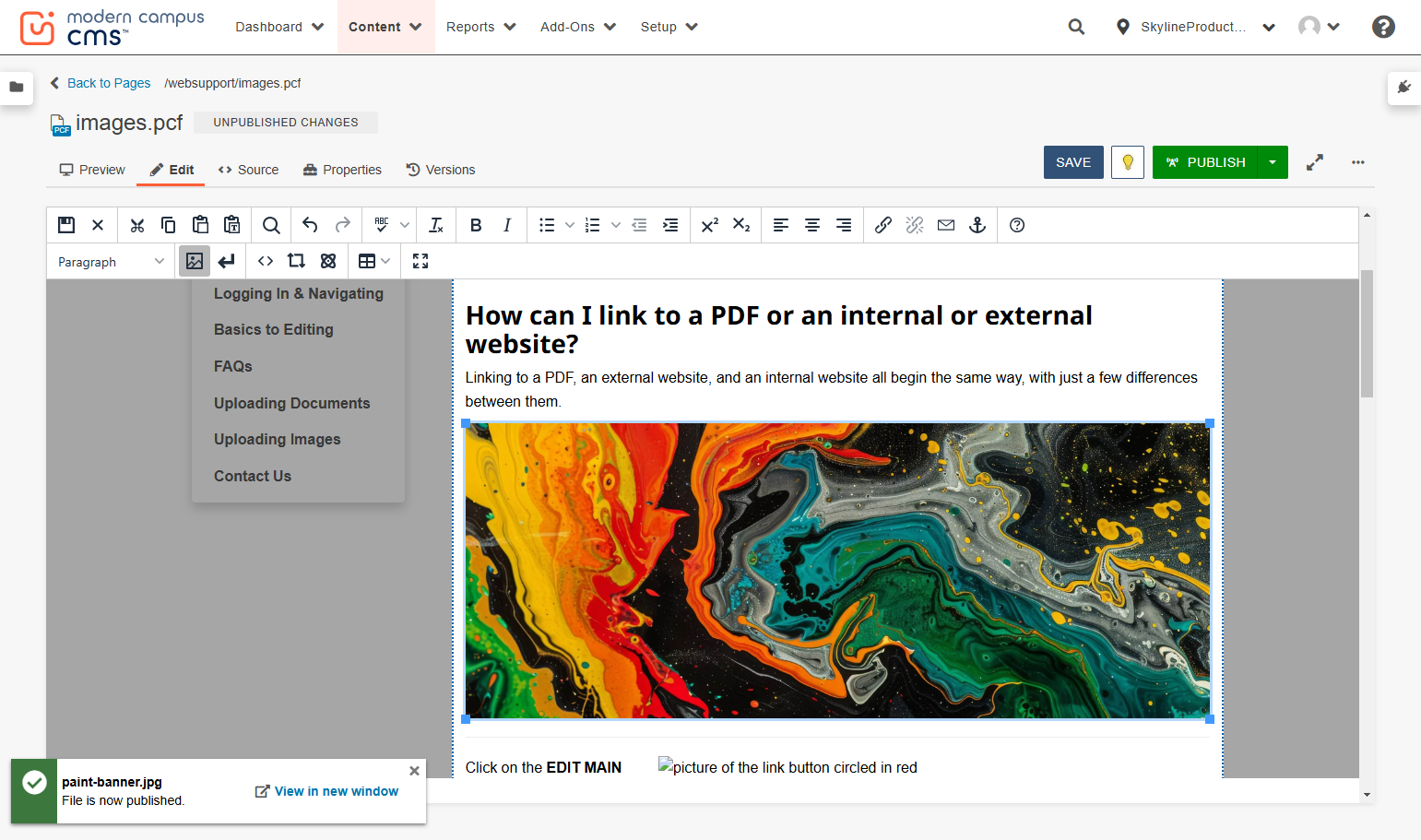Open the Content menu
Screen dimensions: 1421x840
[x=385, y=27]
